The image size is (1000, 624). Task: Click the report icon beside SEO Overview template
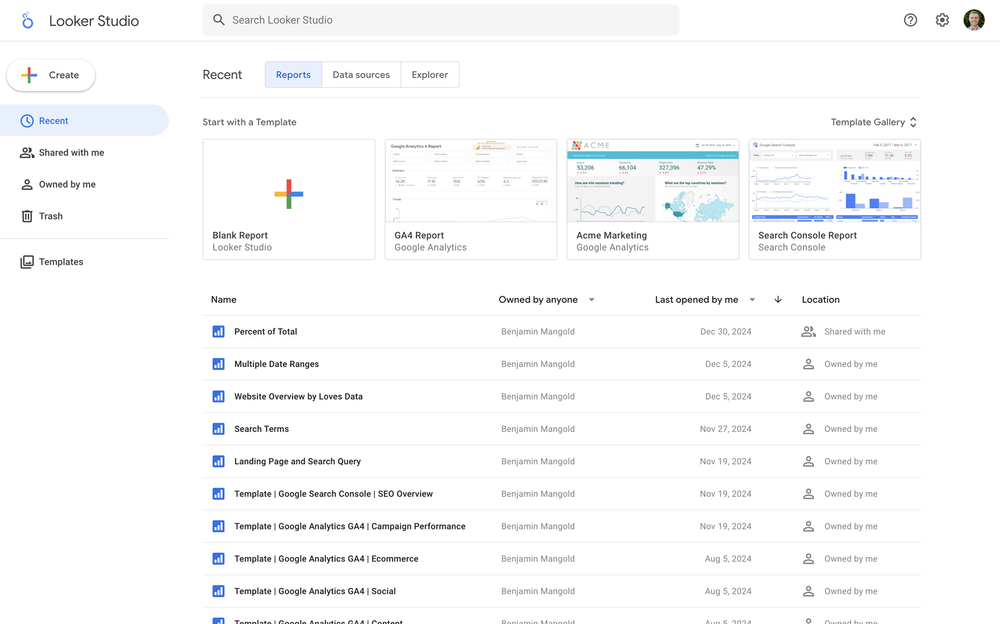click(x=218, y=494)
